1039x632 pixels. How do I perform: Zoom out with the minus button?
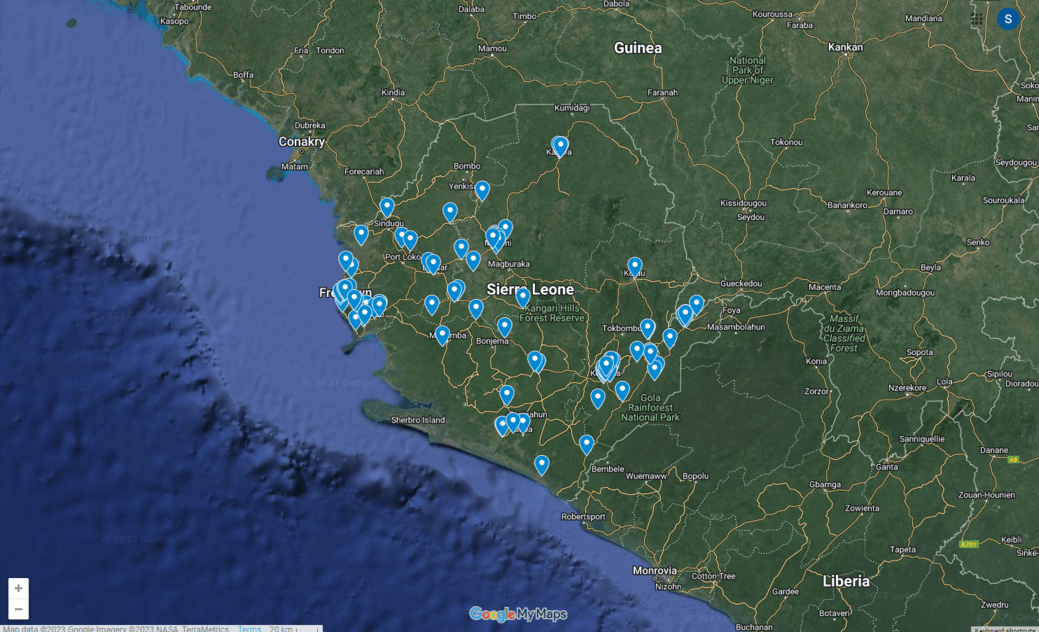[x=19, y=609]
